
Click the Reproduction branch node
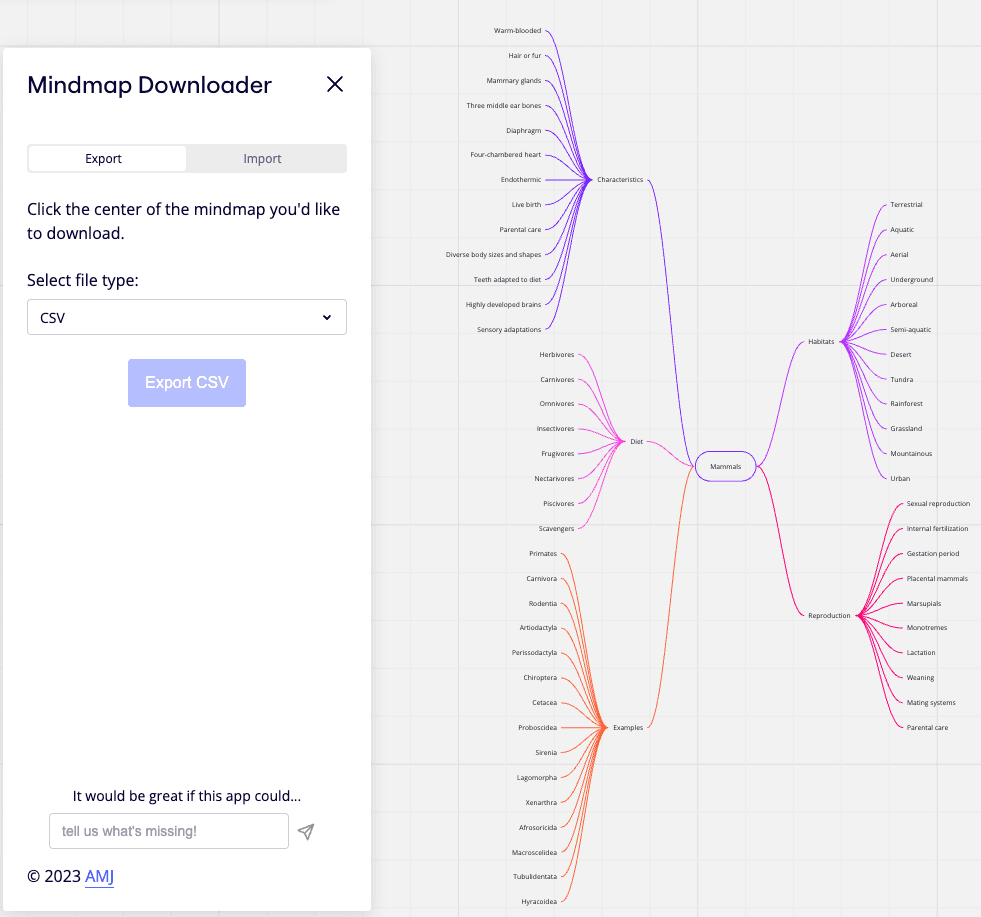827,615
